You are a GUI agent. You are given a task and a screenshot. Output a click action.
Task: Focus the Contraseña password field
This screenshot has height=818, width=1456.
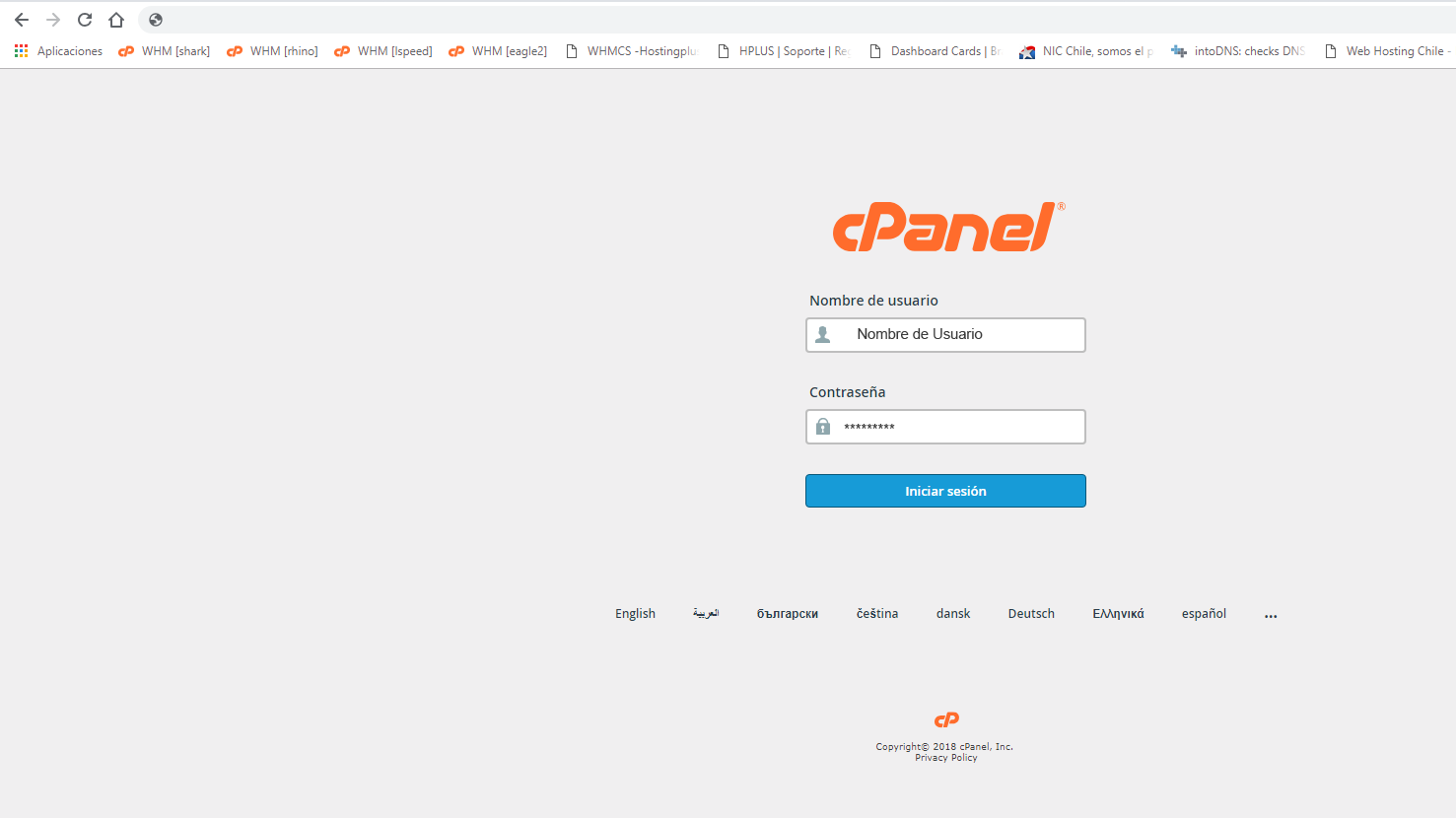pos(945,427)
